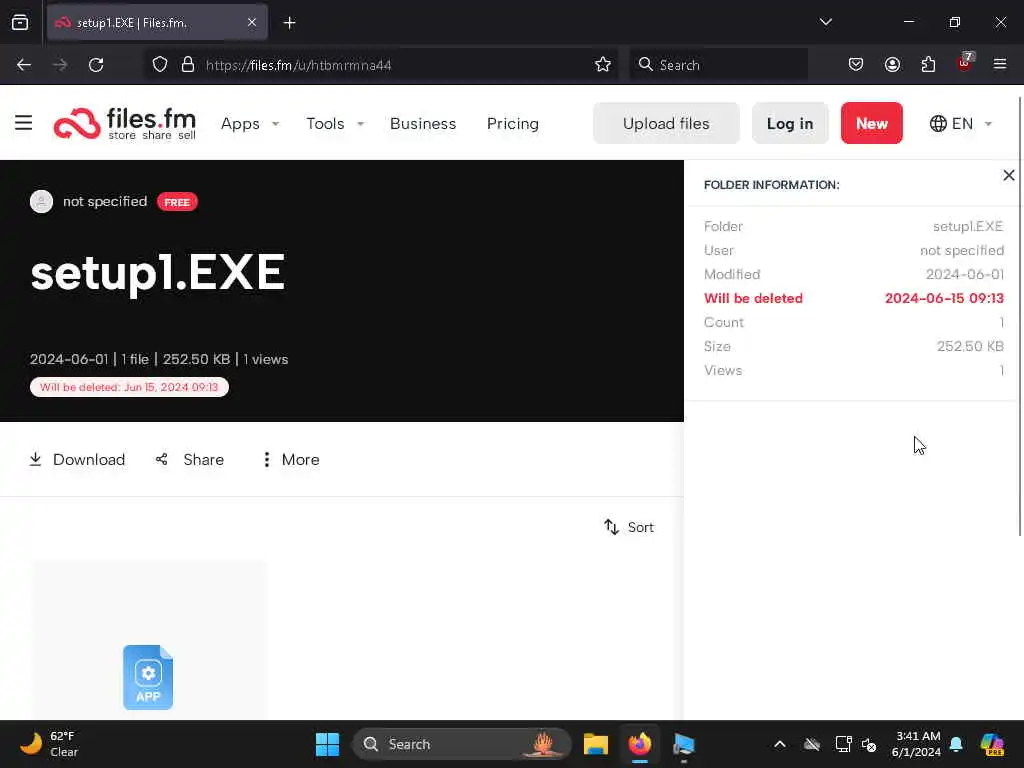Click the red New button
This screenshot has height=768, width=1024.
[872, 123]
